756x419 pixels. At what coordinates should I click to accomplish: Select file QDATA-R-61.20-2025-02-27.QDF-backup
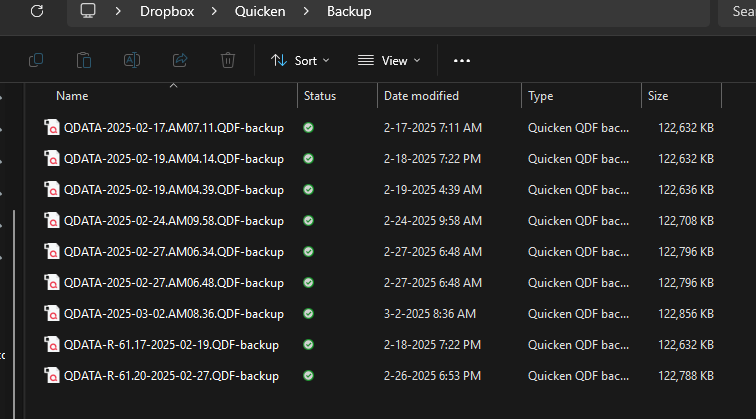(x=171, y=376)
